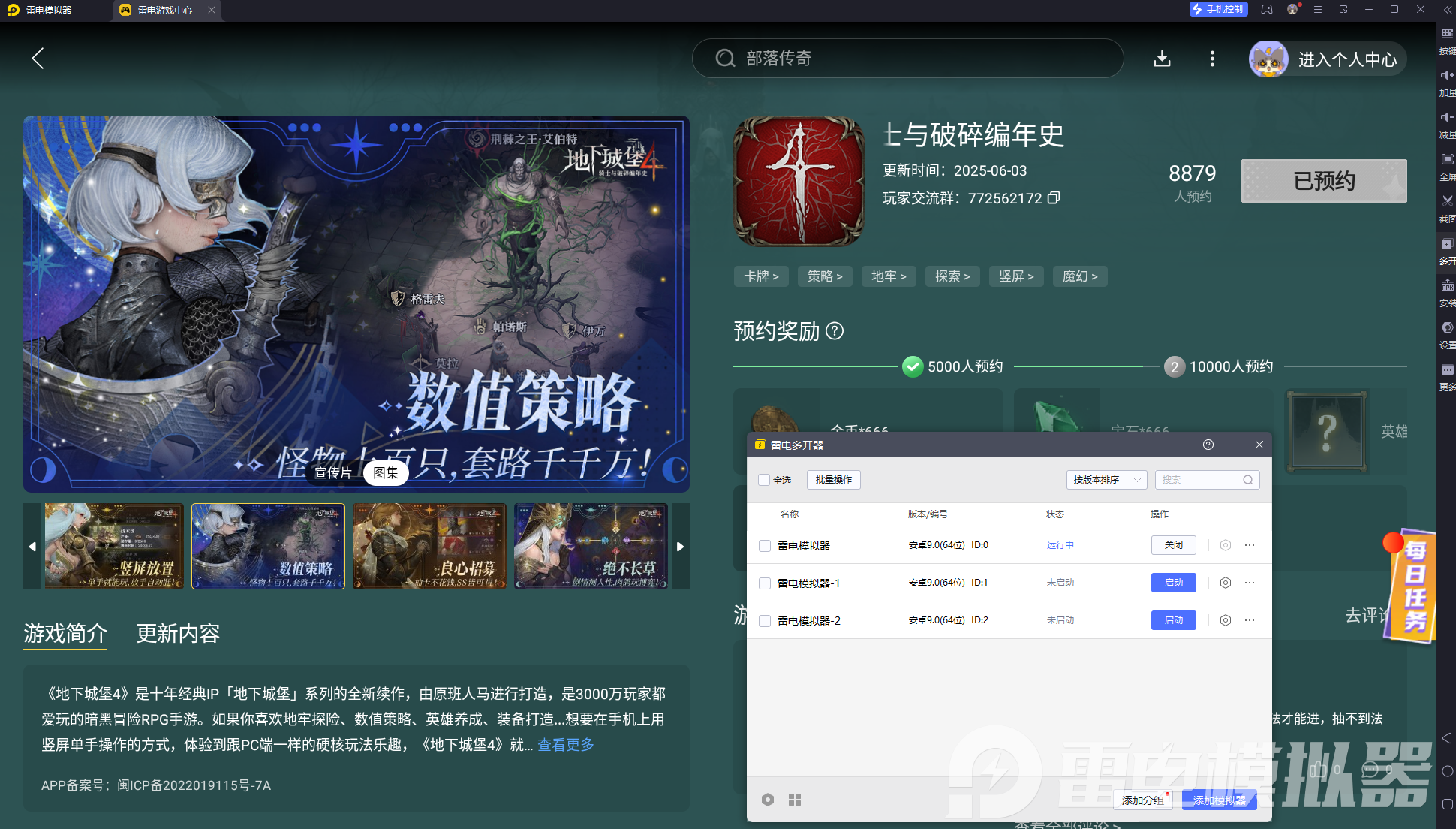Open the 按版本排序 sort dropdown

point(1106,480)
